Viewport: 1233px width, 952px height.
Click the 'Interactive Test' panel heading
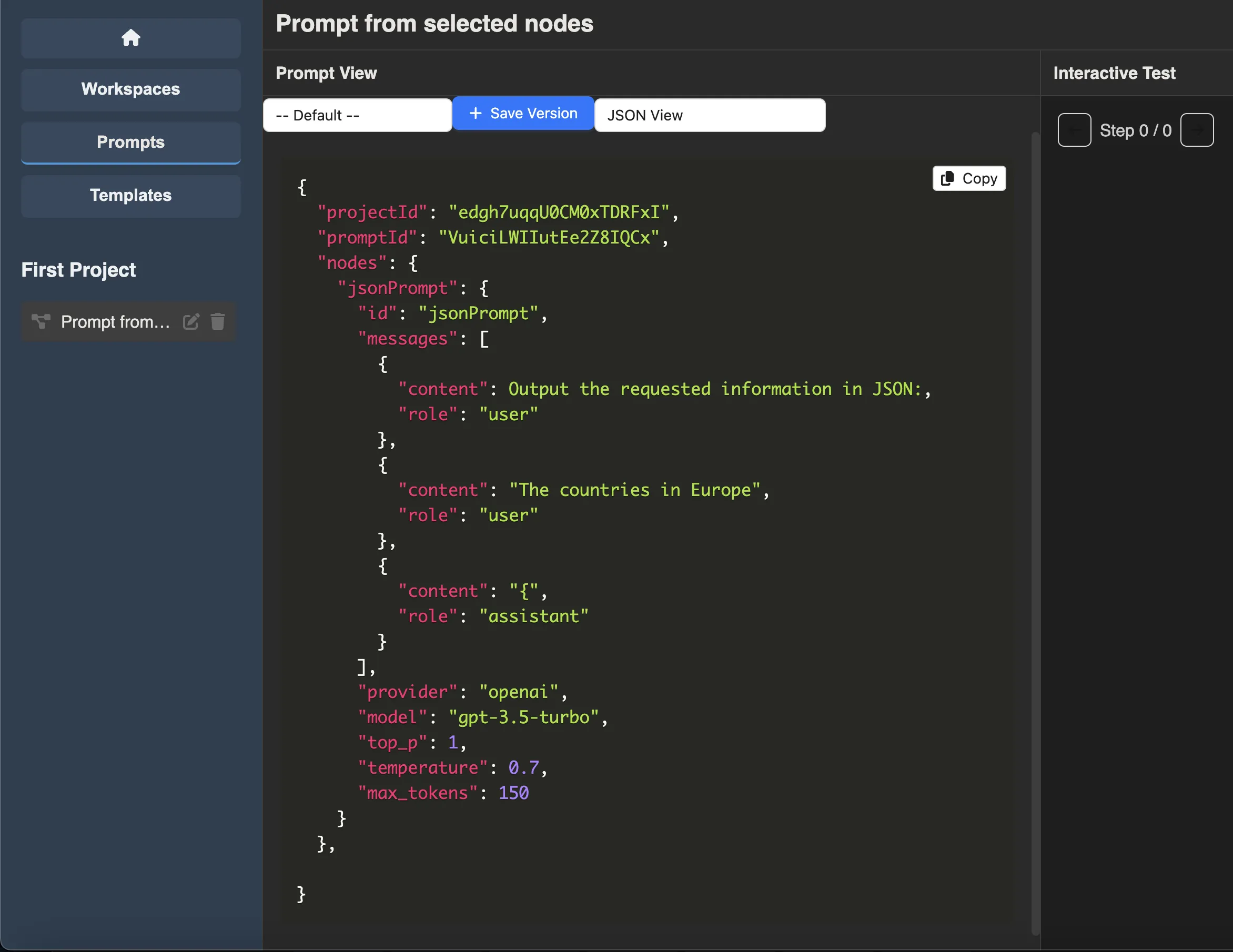(x=1114, y=73)
